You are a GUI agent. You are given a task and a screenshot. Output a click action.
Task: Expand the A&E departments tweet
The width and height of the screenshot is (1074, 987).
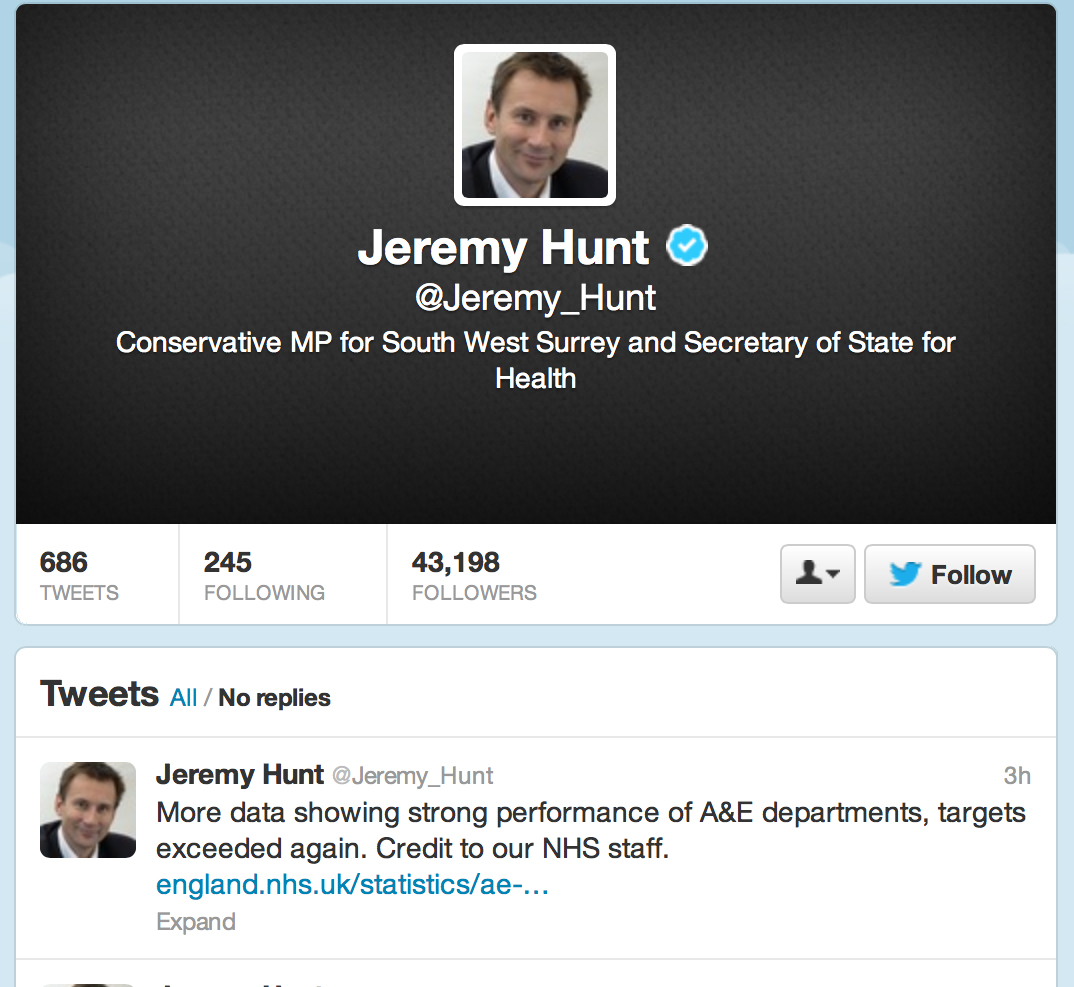(196, 921)
